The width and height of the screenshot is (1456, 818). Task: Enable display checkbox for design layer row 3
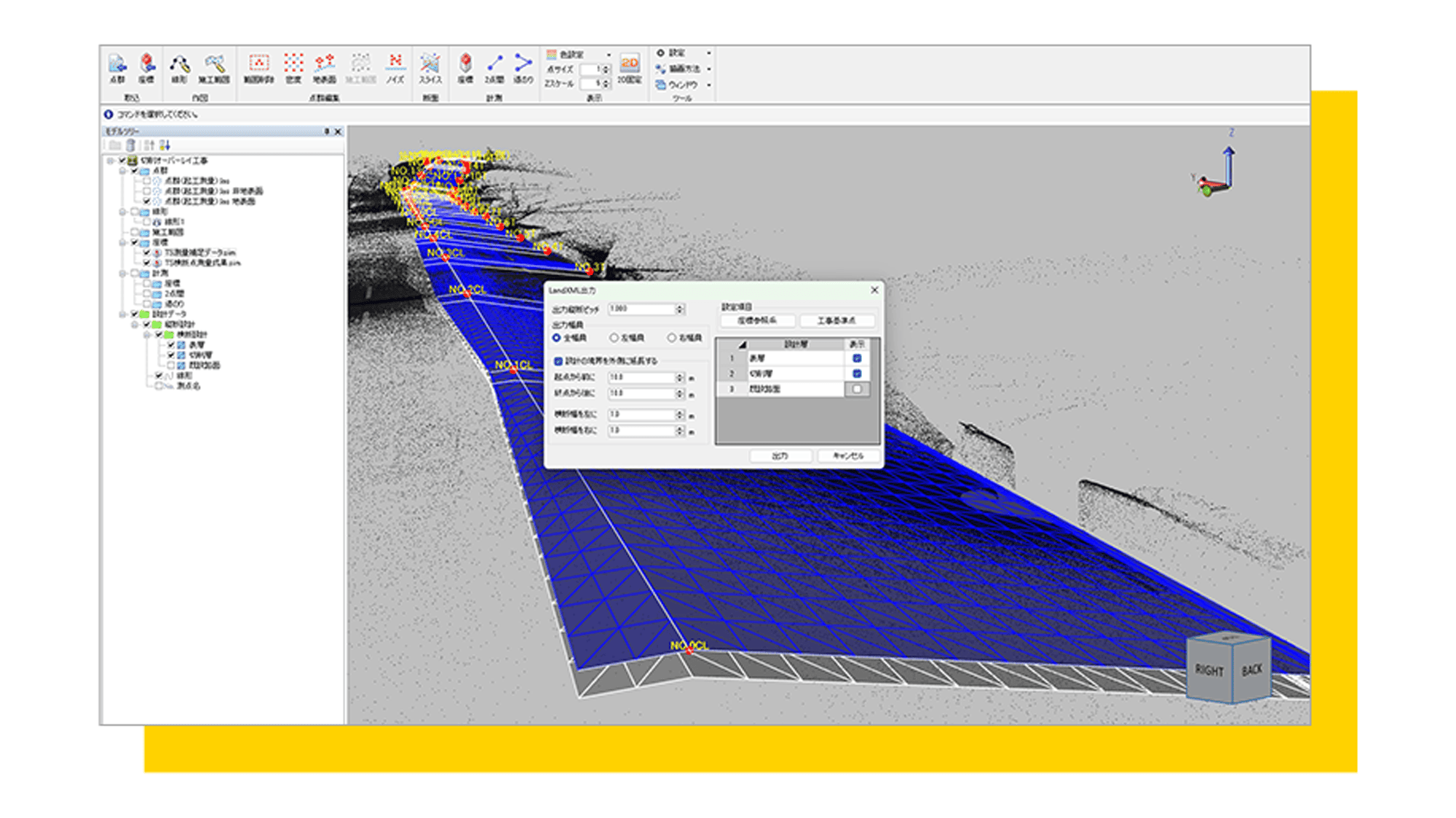click(857, 389)
